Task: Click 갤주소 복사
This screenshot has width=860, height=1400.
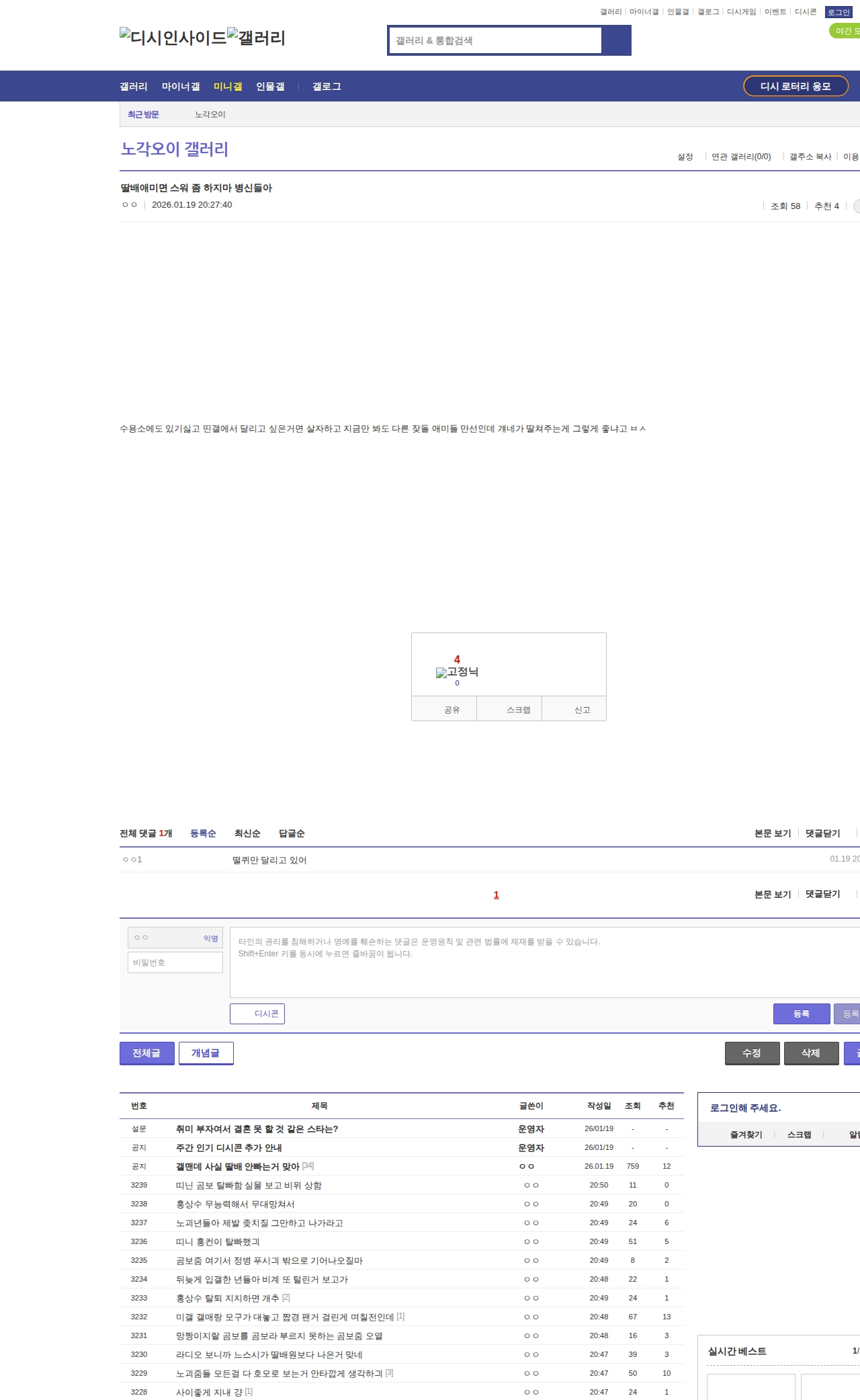Action: point(810,157)
